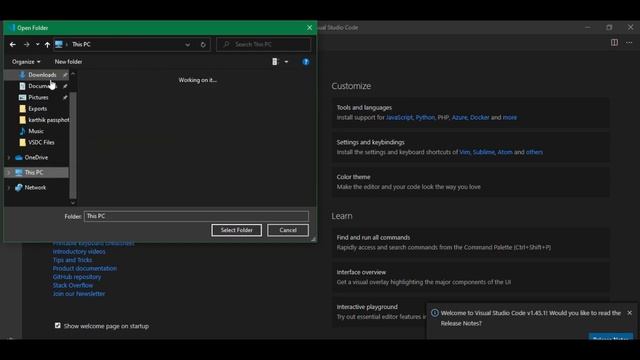Select Pictures in the navigation pane

[38, 97]
